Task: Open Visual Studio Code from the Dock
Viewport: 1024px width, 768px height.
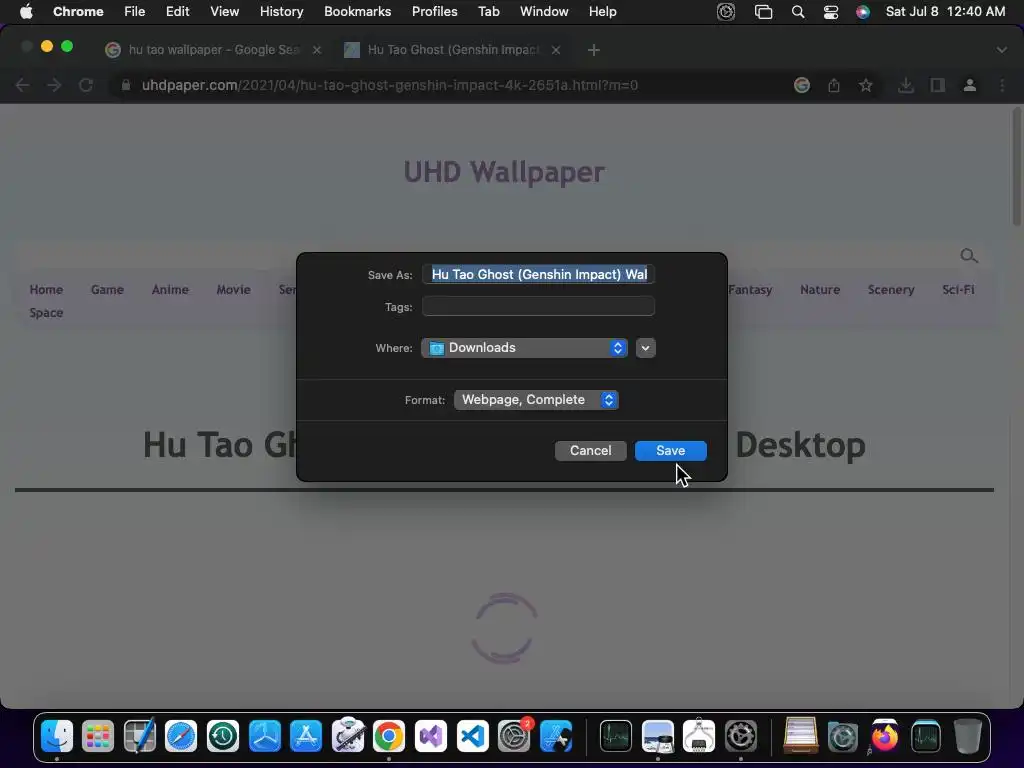Action: point(472,737)
